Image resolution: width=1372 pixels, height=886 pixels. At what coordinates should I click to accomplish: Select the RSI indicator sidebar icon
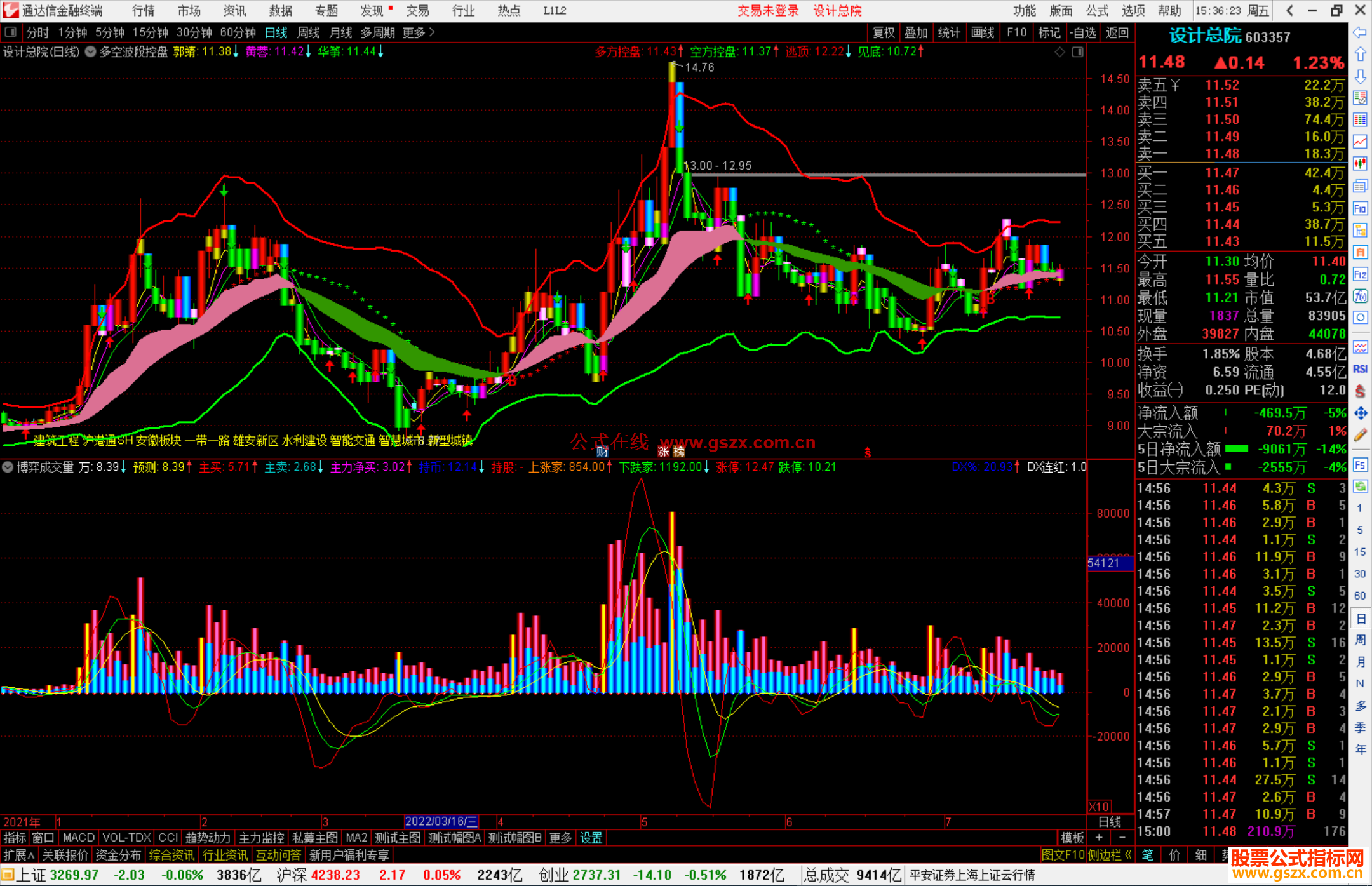click(x=1360, y=369)
